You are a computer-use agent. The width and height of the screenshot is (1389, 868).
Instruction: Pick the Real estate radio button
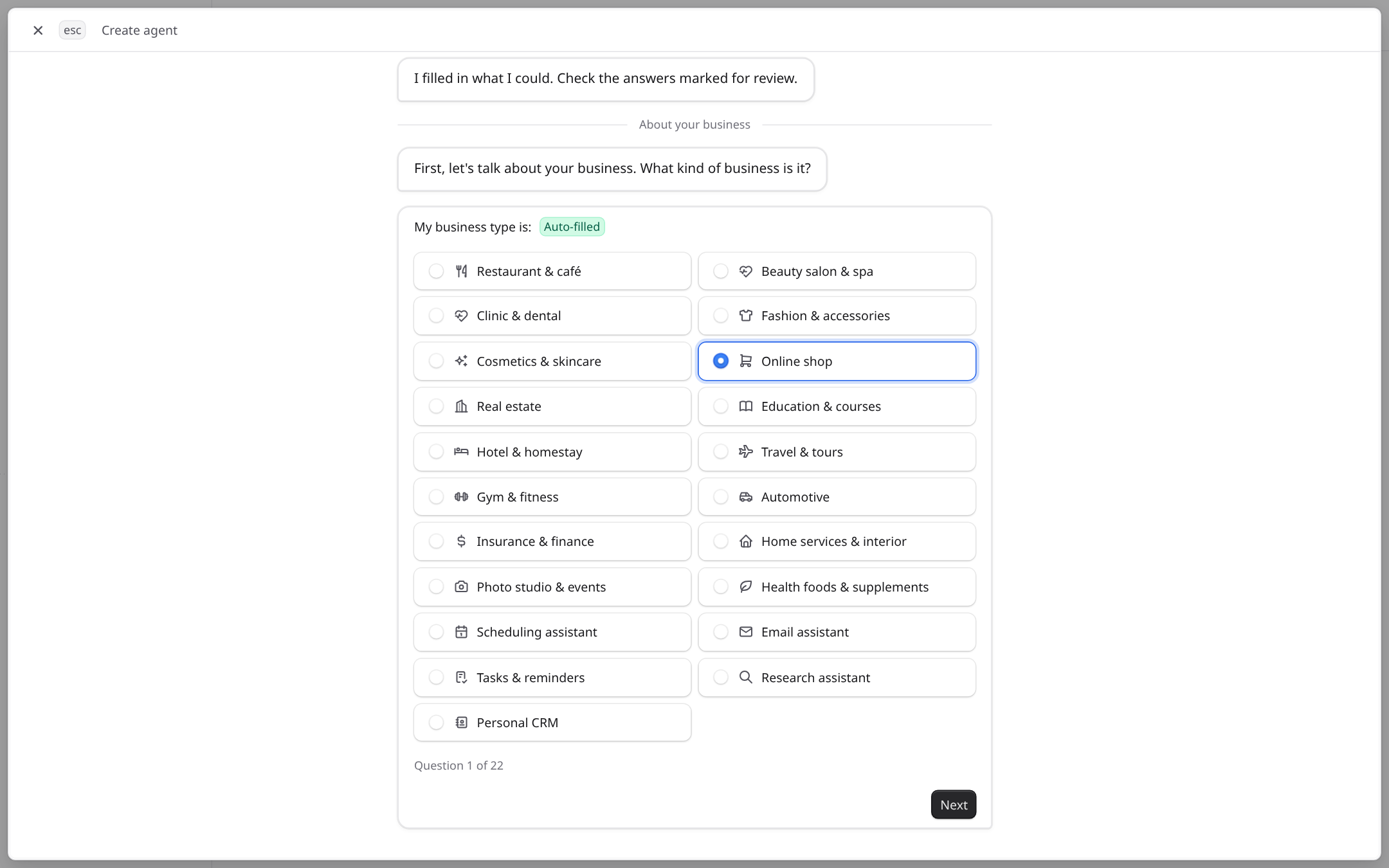436,406
